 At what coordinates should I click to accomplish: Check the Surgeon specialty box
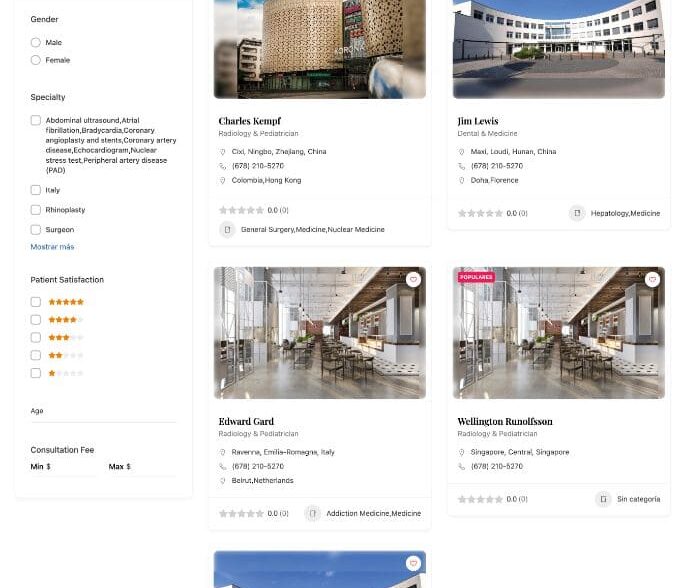click(36, 229)
